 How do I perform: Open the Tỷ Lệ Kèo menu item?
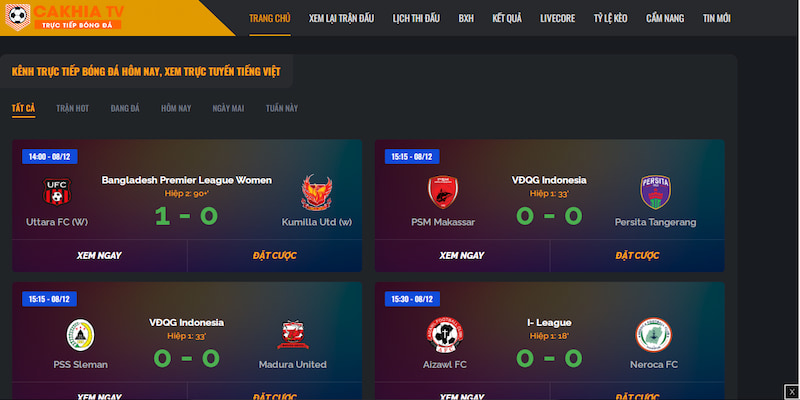coord(610,18)
